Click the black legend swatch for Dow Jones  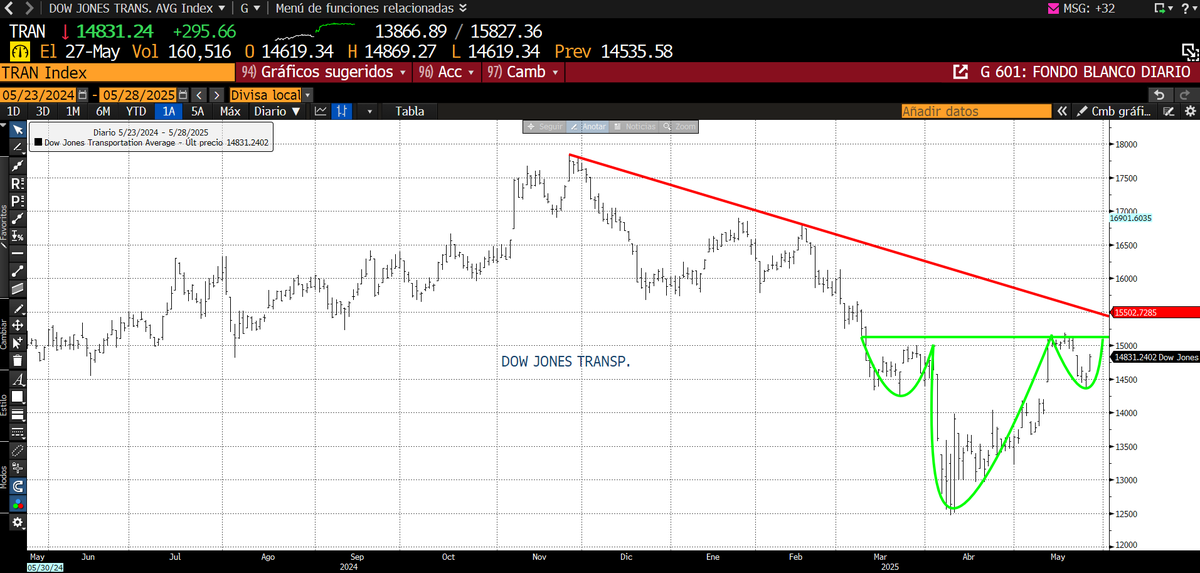38,143
